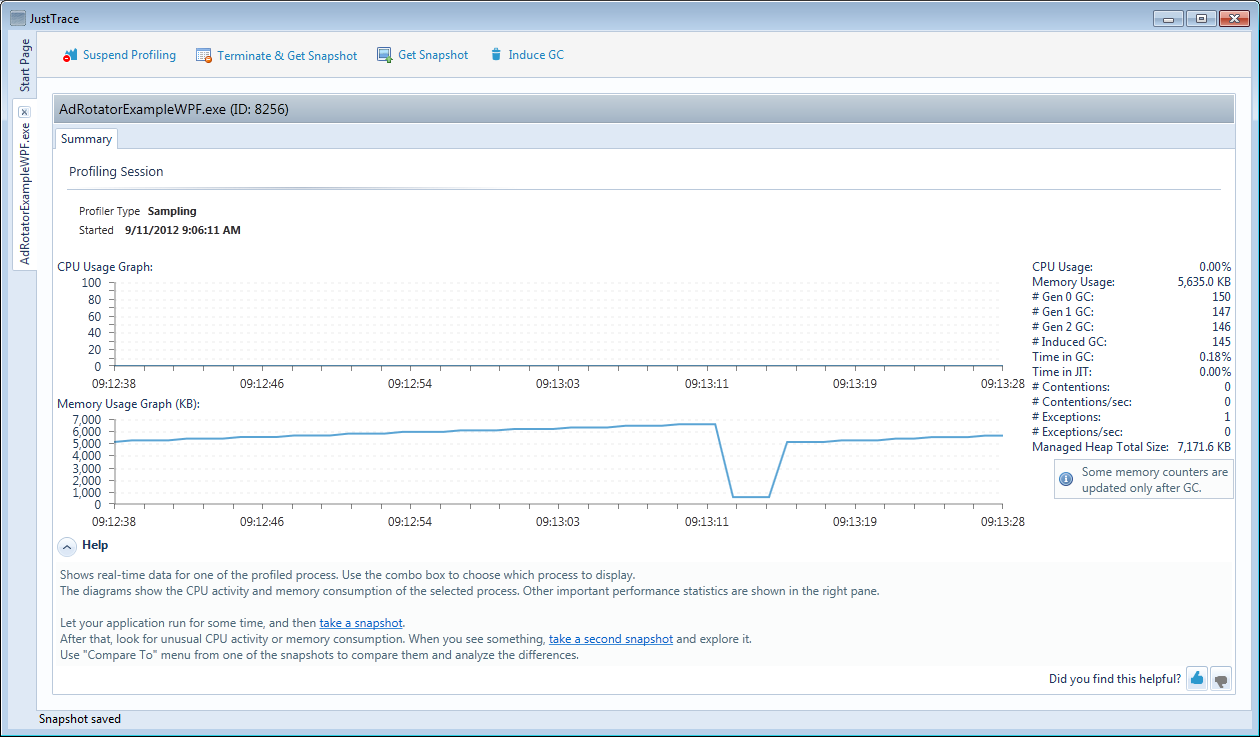Click the thumbs up helpful icon
1260x737 pixels.
coord(1196,679)
